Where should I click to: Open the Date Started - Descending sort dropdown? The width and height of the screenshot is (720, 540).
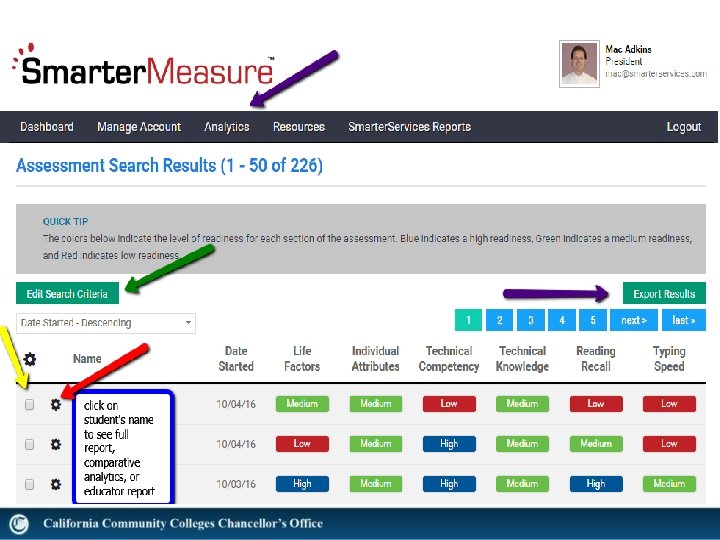106,323
